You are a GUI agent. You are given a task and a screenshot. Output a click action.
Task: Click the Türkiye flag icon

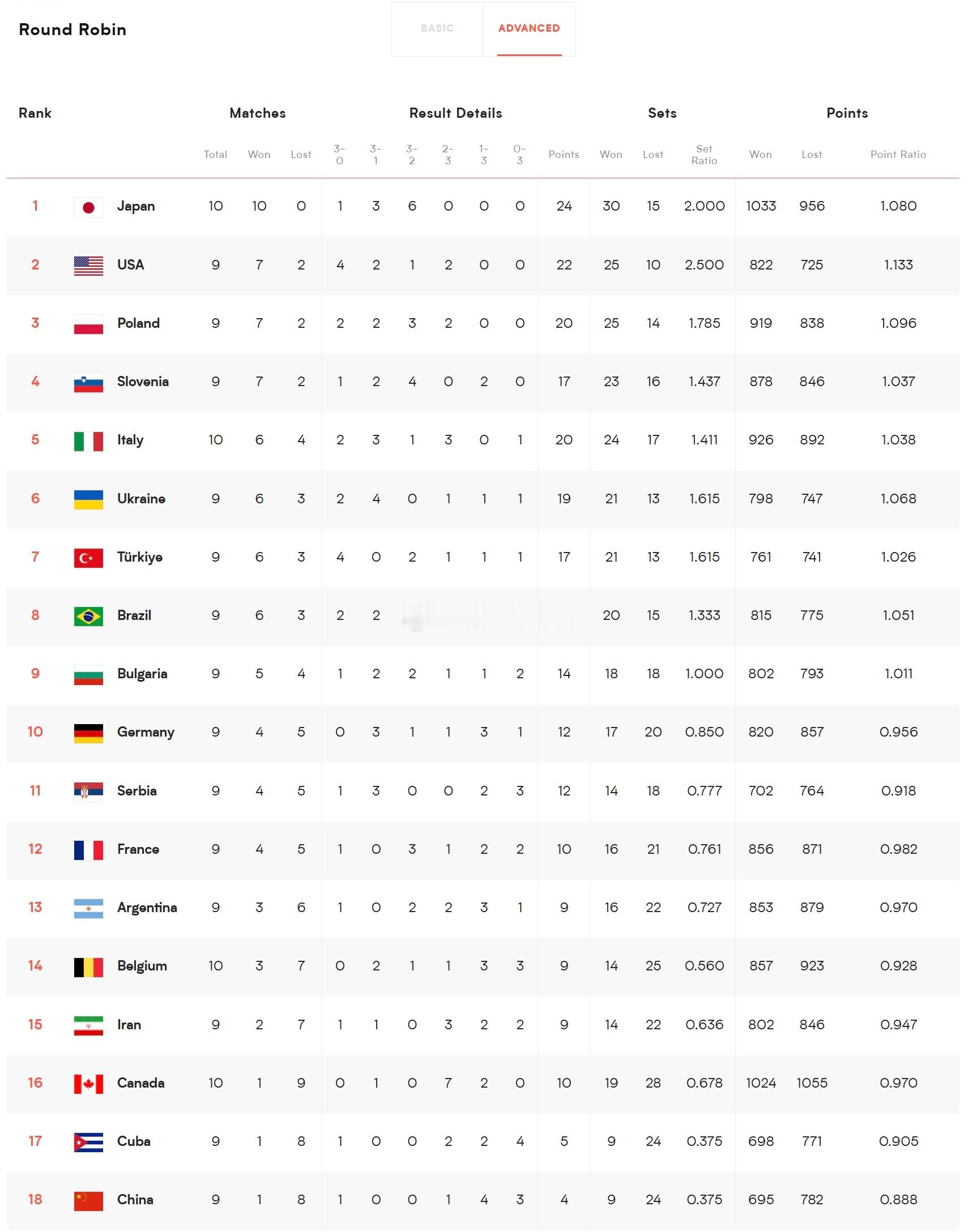[88, 558]
